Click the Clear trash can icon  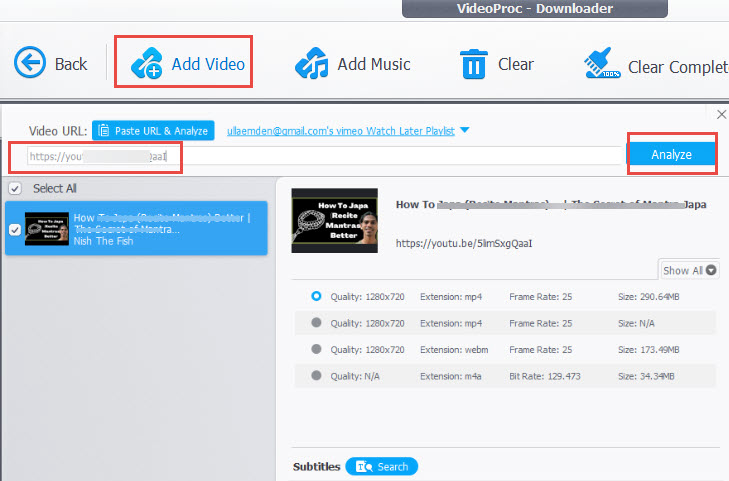(x=474, y=64)
